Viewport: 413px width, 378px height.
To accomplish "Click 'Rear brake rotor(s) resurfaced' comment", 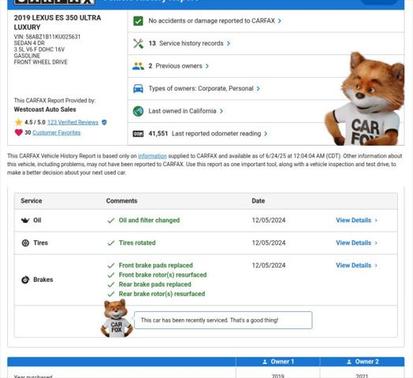I will [162, 294].
